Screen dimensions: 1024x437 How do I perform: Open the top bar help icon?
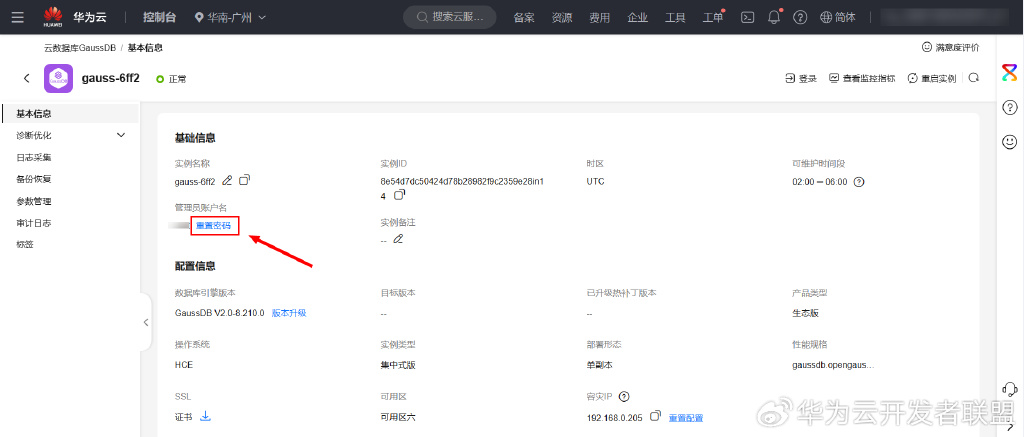coord(801,18)
